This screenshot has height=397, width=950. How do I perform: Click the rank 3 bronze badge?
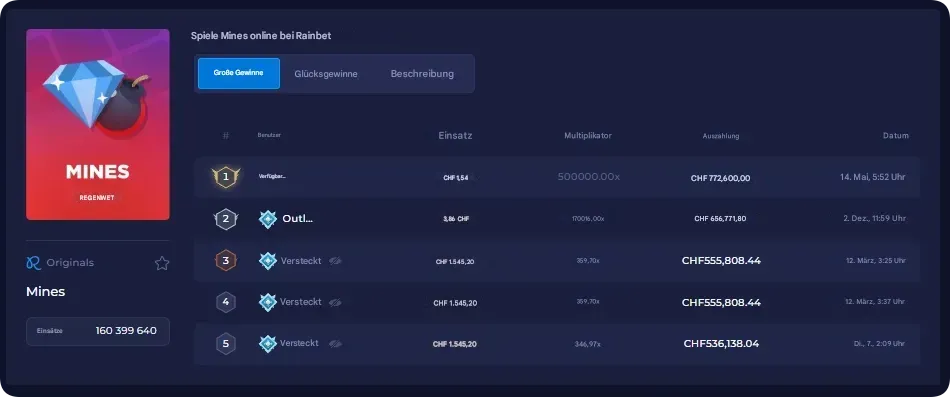pyautogui.click(x=225, y=261)
